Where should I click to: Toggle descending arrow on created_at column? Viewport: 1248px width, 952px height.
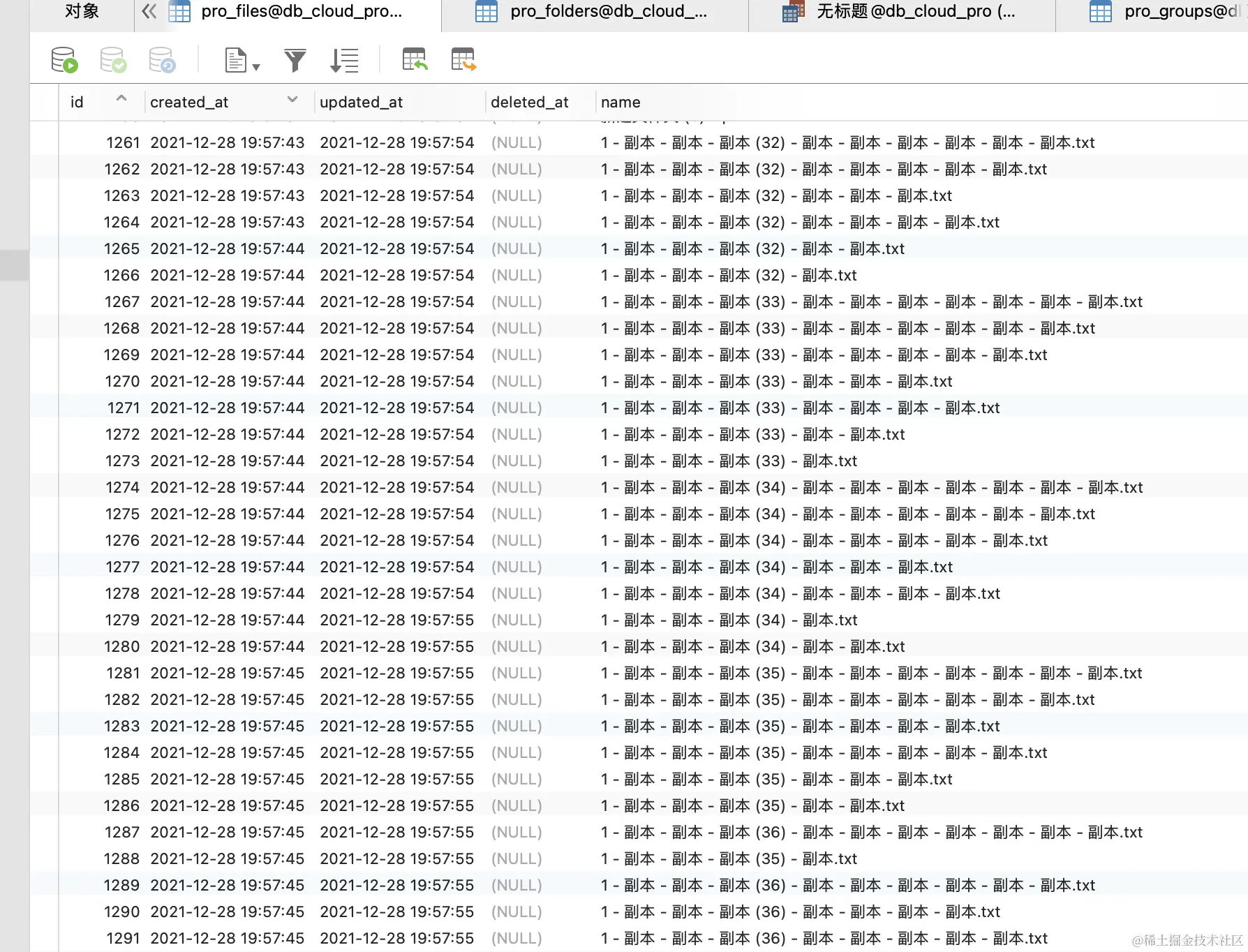coord(292,99)
